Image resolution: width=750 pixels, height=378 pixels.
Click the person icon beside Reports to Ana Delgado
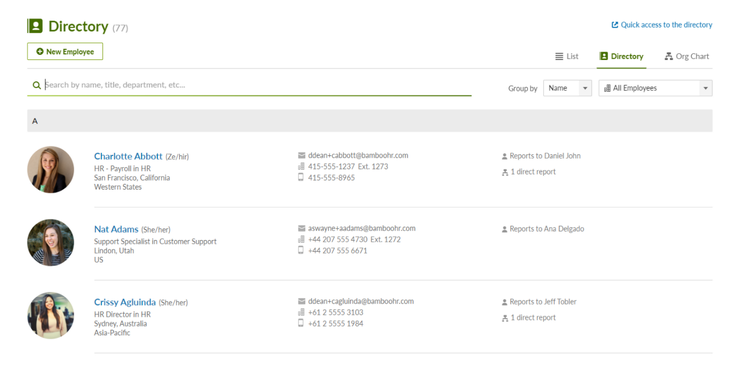[504, 229]
